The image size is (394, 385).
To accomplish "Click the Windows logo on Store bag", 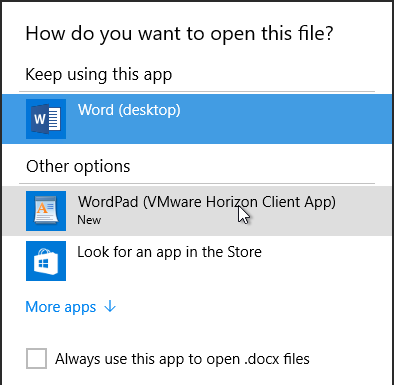I will [44, 264].
